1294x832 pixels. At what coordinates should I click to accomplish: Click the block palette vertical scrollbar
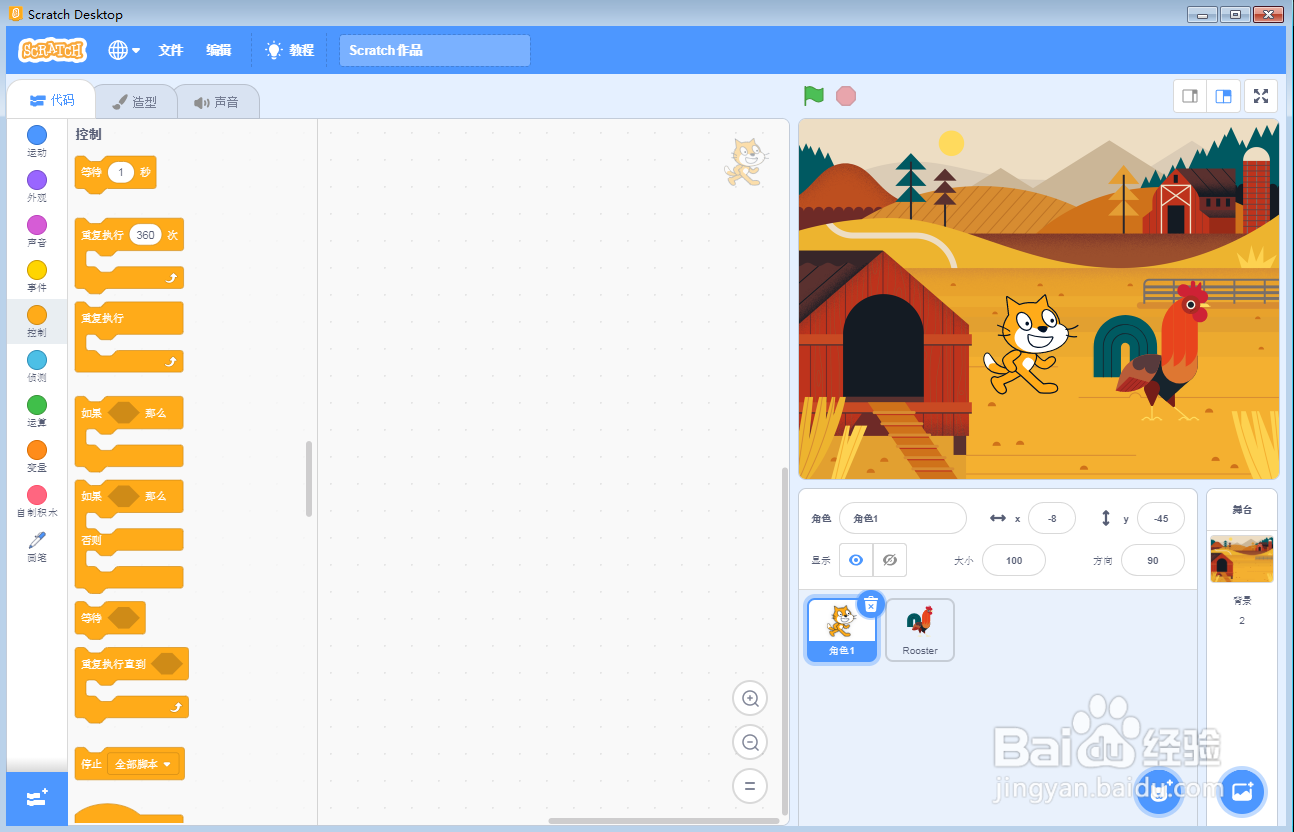tap(309, 478)
